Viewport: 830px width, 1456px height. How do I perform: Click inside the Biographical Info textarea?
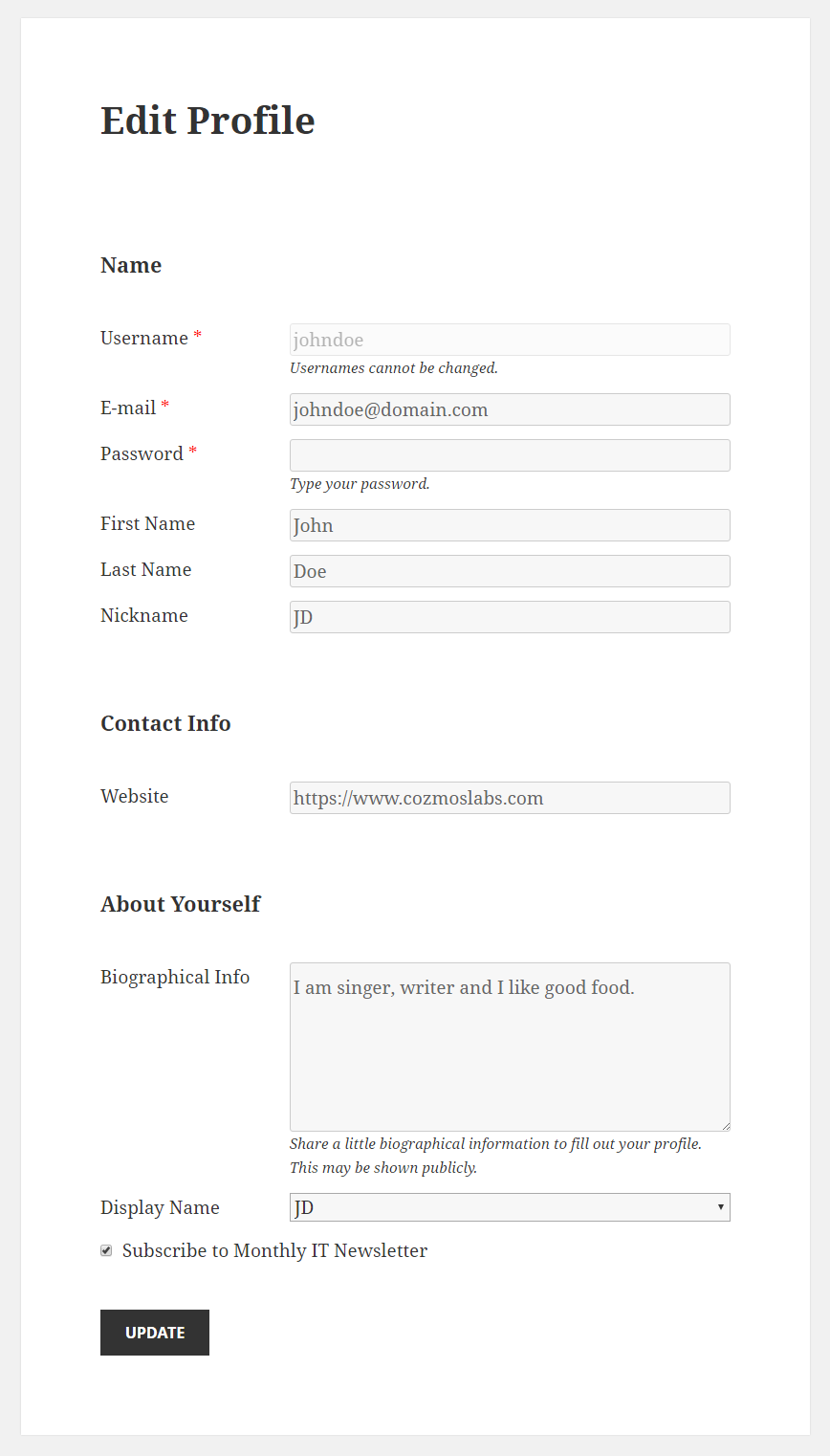tap(510, 1047)
